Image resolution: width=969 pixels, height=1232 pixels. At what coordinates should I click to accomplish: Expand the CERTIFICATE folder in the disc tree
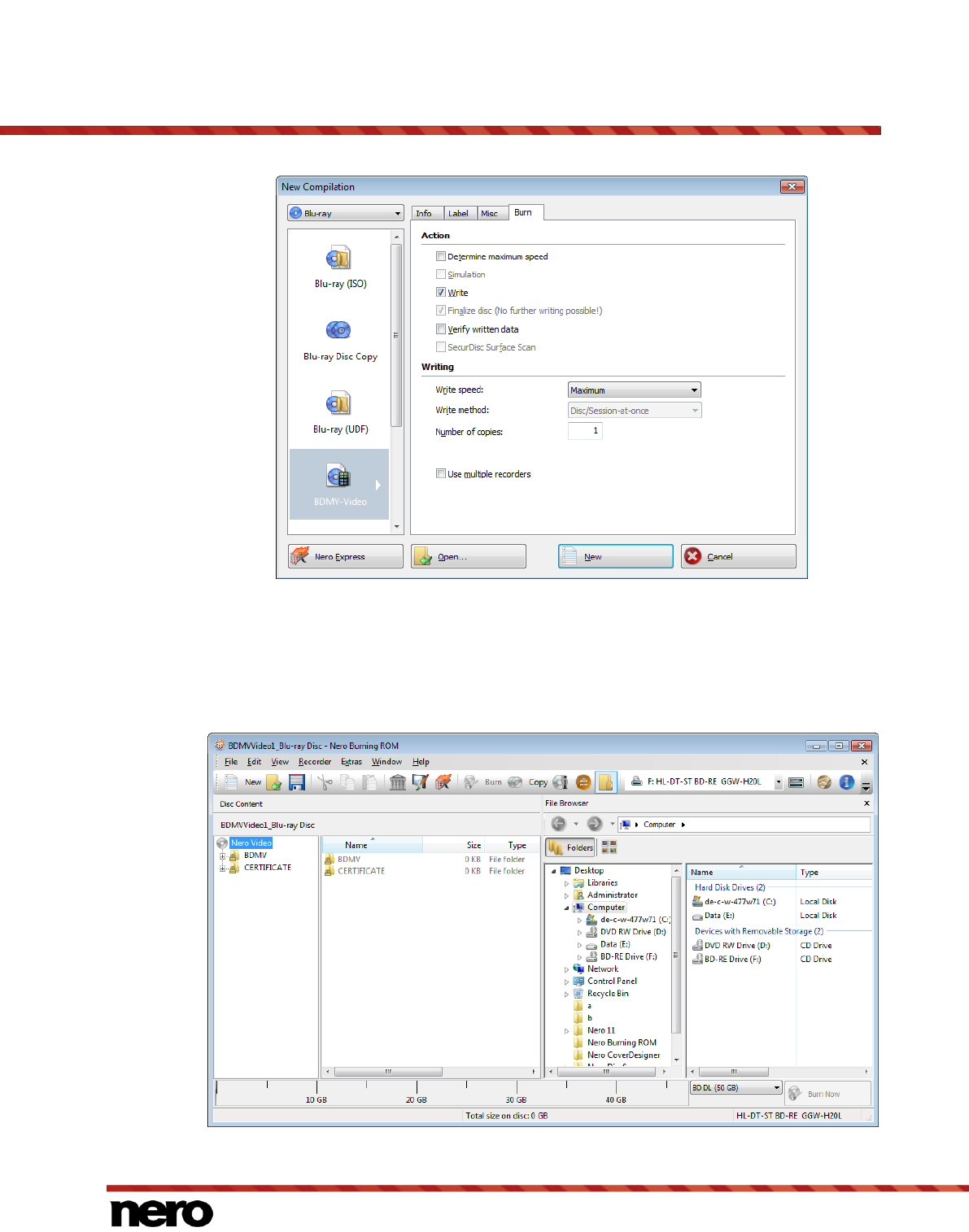222,868
